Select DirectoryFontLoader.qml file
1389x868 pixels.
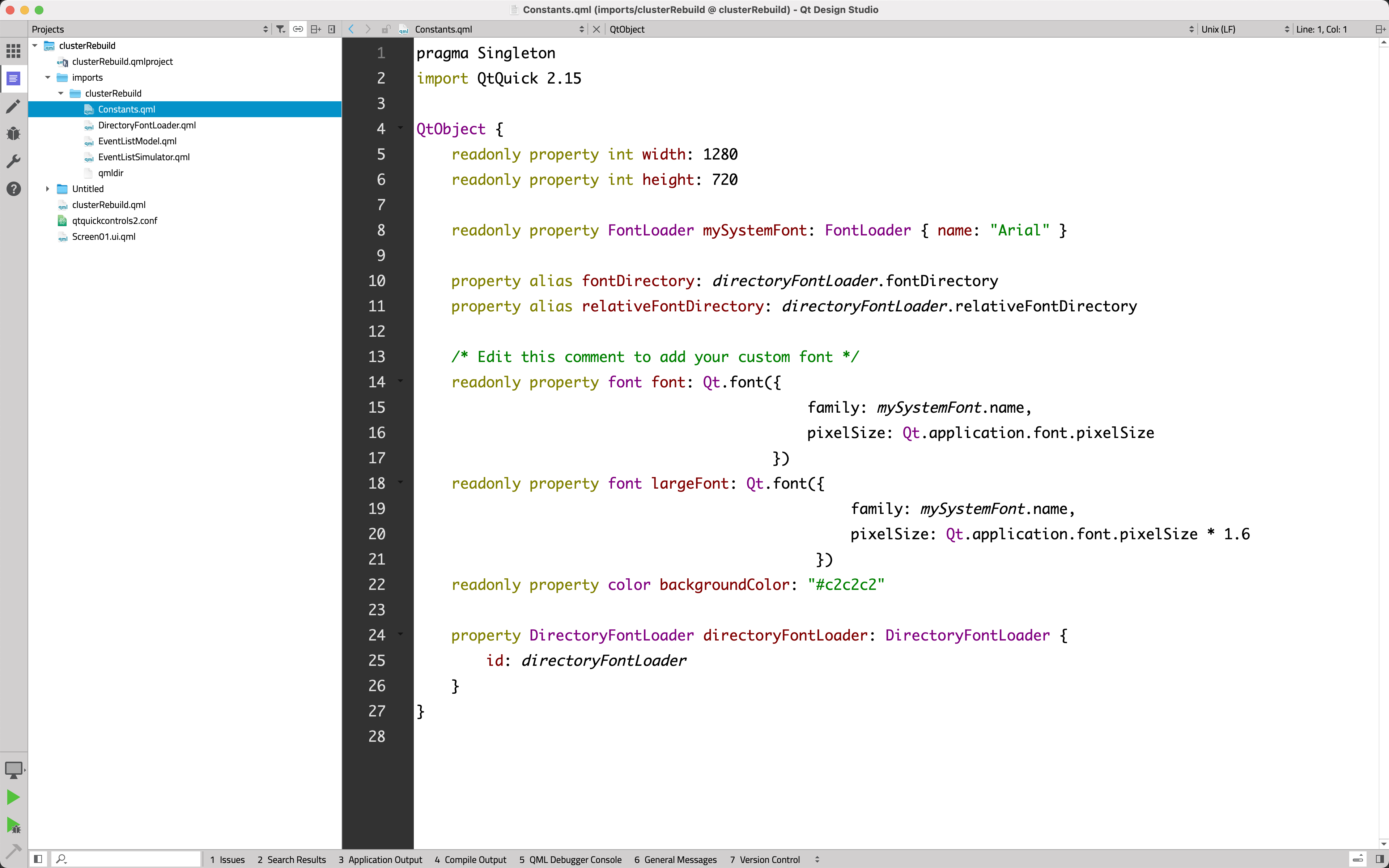click(146, 125)
